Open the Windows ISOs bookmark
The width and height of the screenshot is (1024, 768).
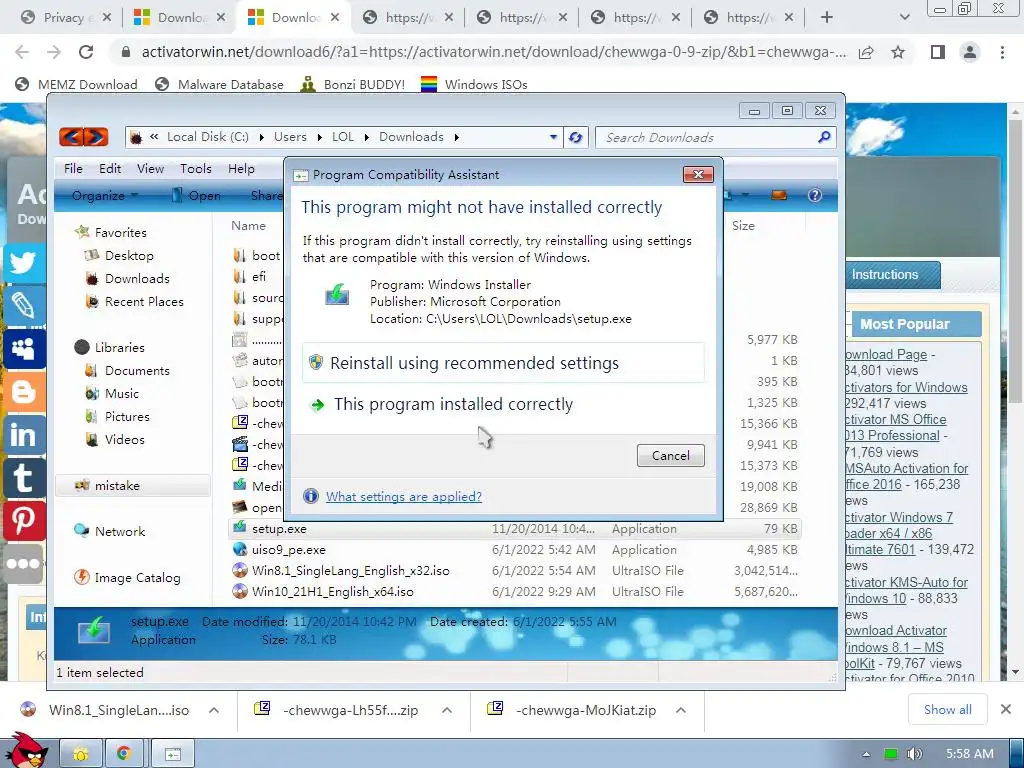tap(474, 84)
